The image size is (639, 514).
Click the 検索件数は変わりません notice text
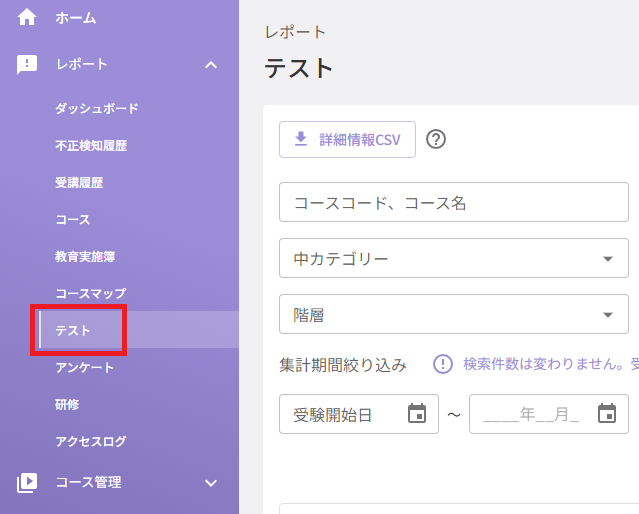[x=551, y=364]
